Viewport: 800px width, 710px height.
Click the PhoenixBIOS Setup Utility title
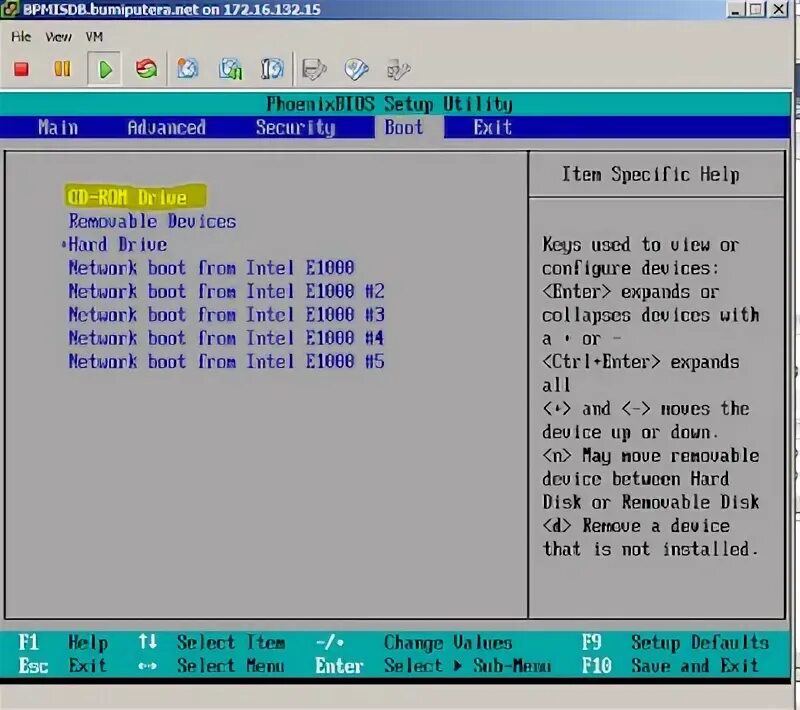[390, 105]
